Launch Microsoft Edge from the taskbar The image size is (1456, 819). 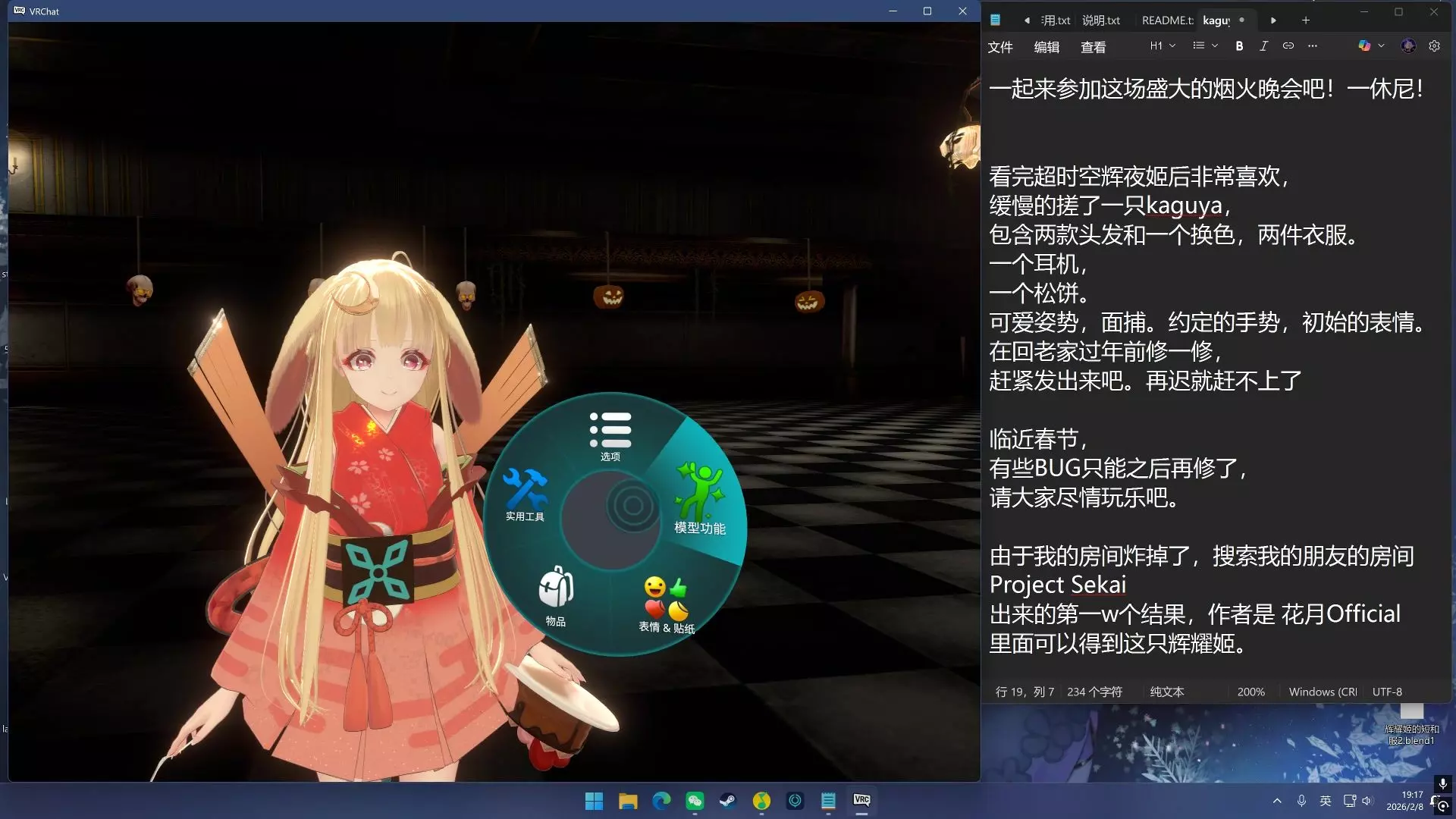(x=661, y=801)
